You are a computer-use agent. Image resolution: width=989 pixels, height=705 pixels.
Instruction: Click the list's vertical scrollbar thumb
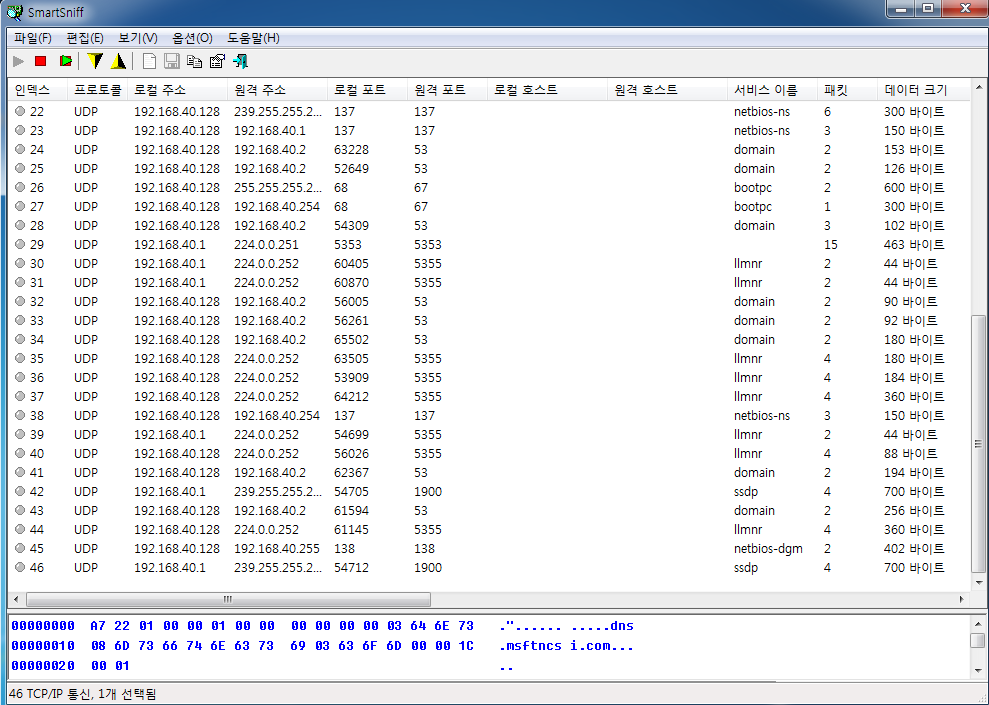click(x=978, y=443)
